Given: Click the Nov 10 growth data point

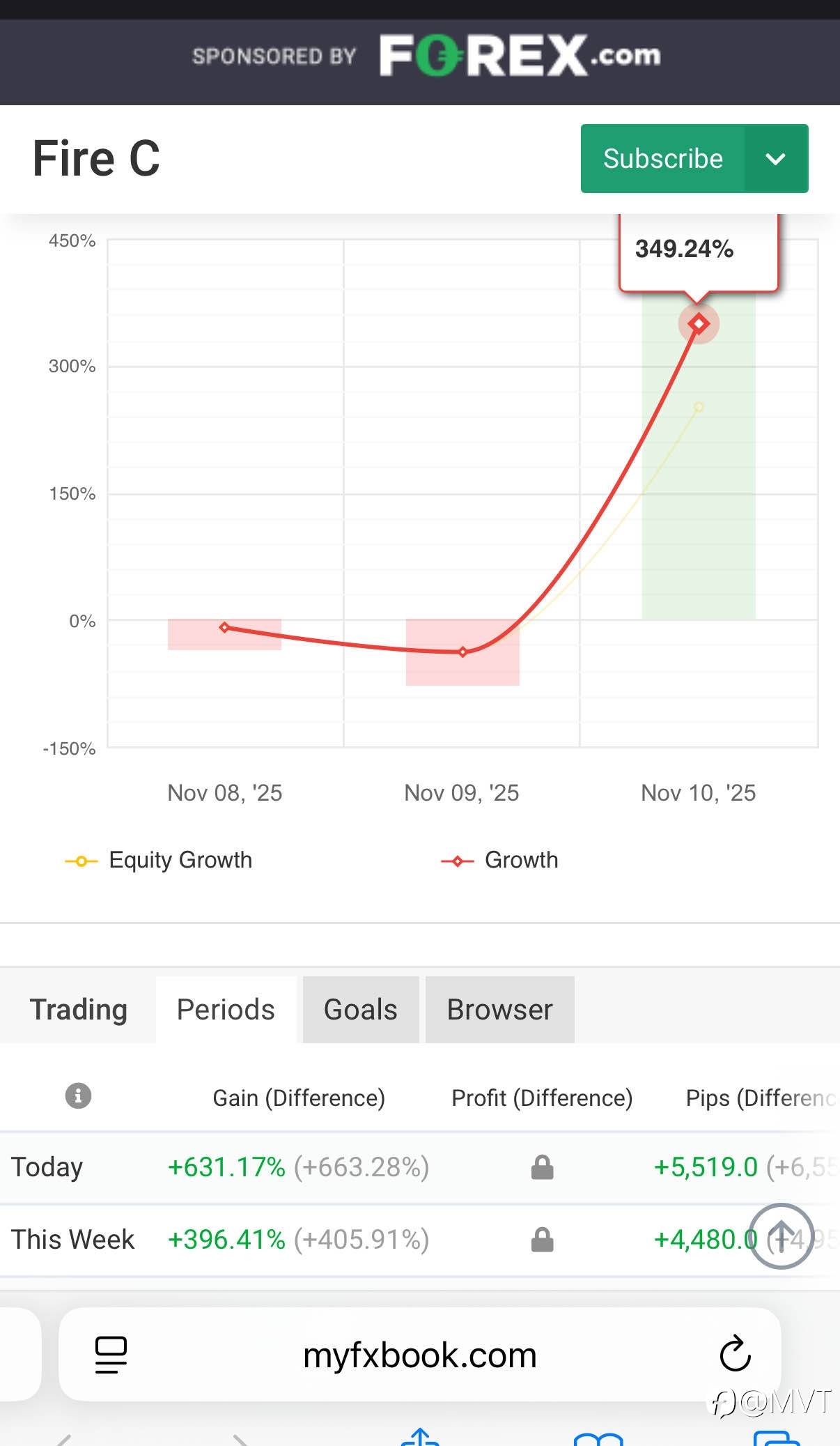Looking at the screenshot, I should pyautogui.click(x=699, y=323).
